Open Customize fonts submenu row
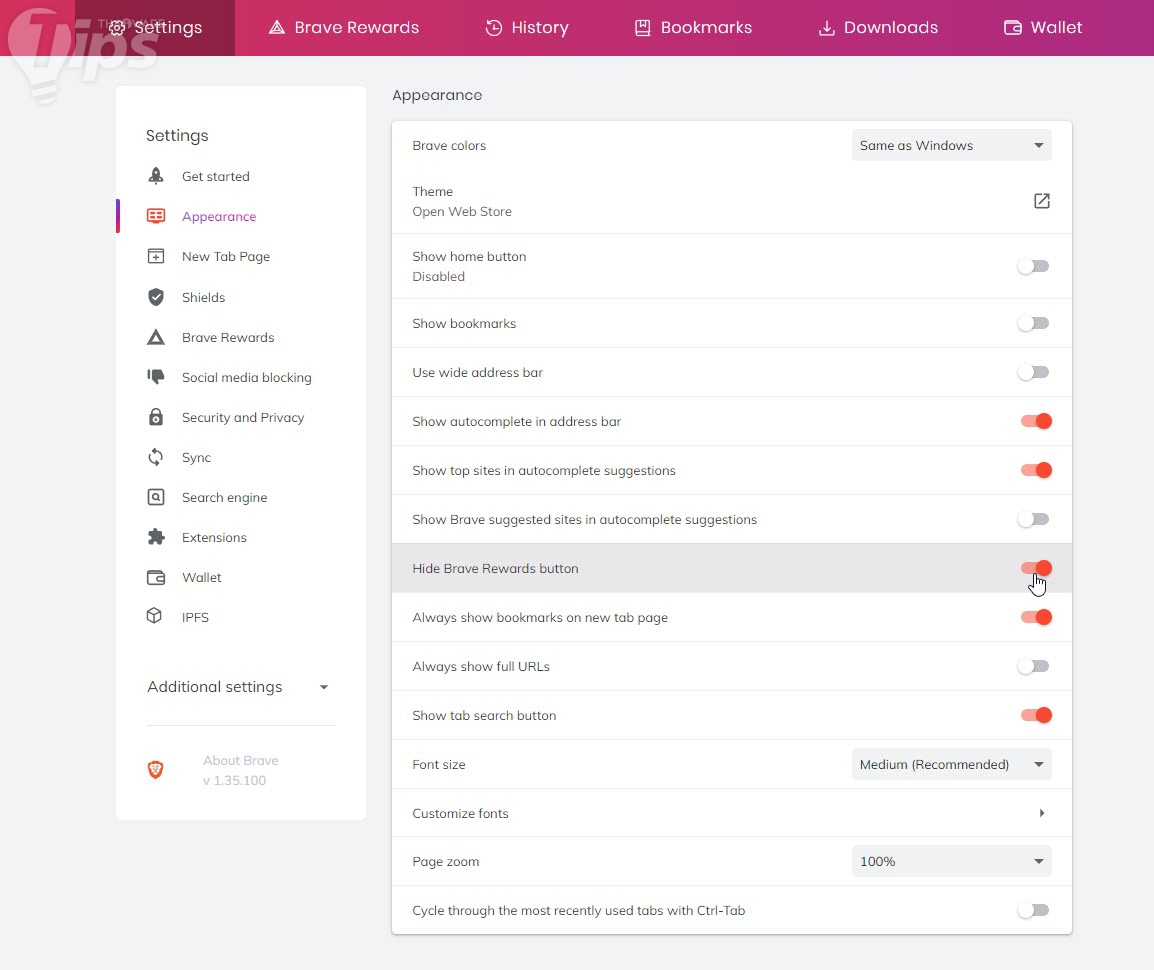1154x970 pixels. pos(731,813)
